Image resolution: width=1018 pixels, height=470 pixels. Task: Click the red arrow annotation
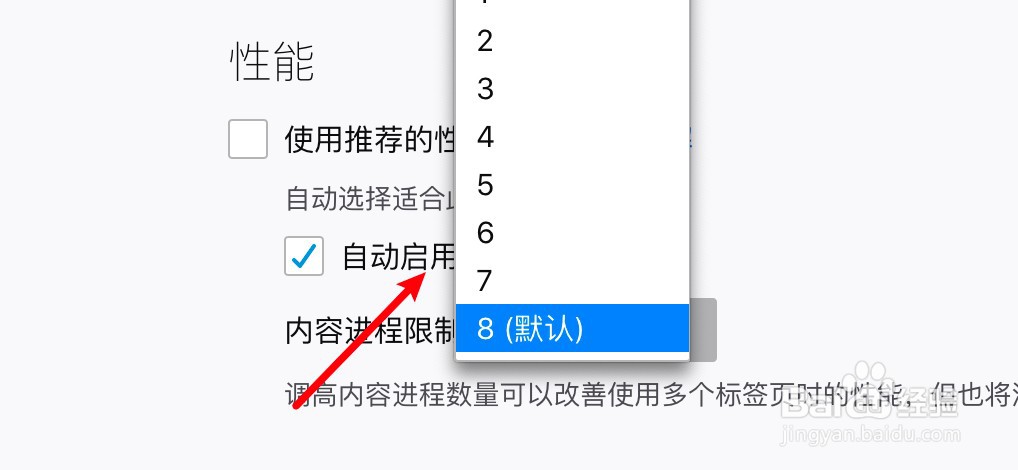(359, 340)
